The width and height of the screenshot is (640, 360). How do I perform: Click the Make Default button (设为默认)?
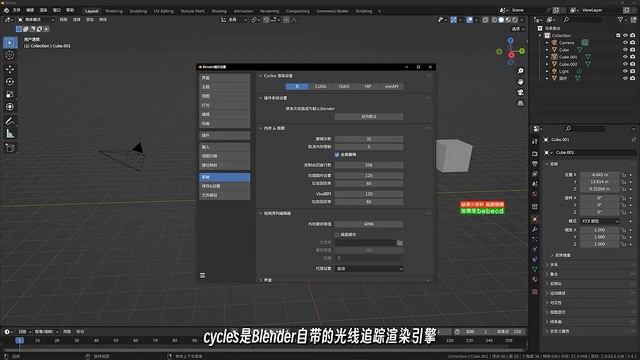(369, 117)
